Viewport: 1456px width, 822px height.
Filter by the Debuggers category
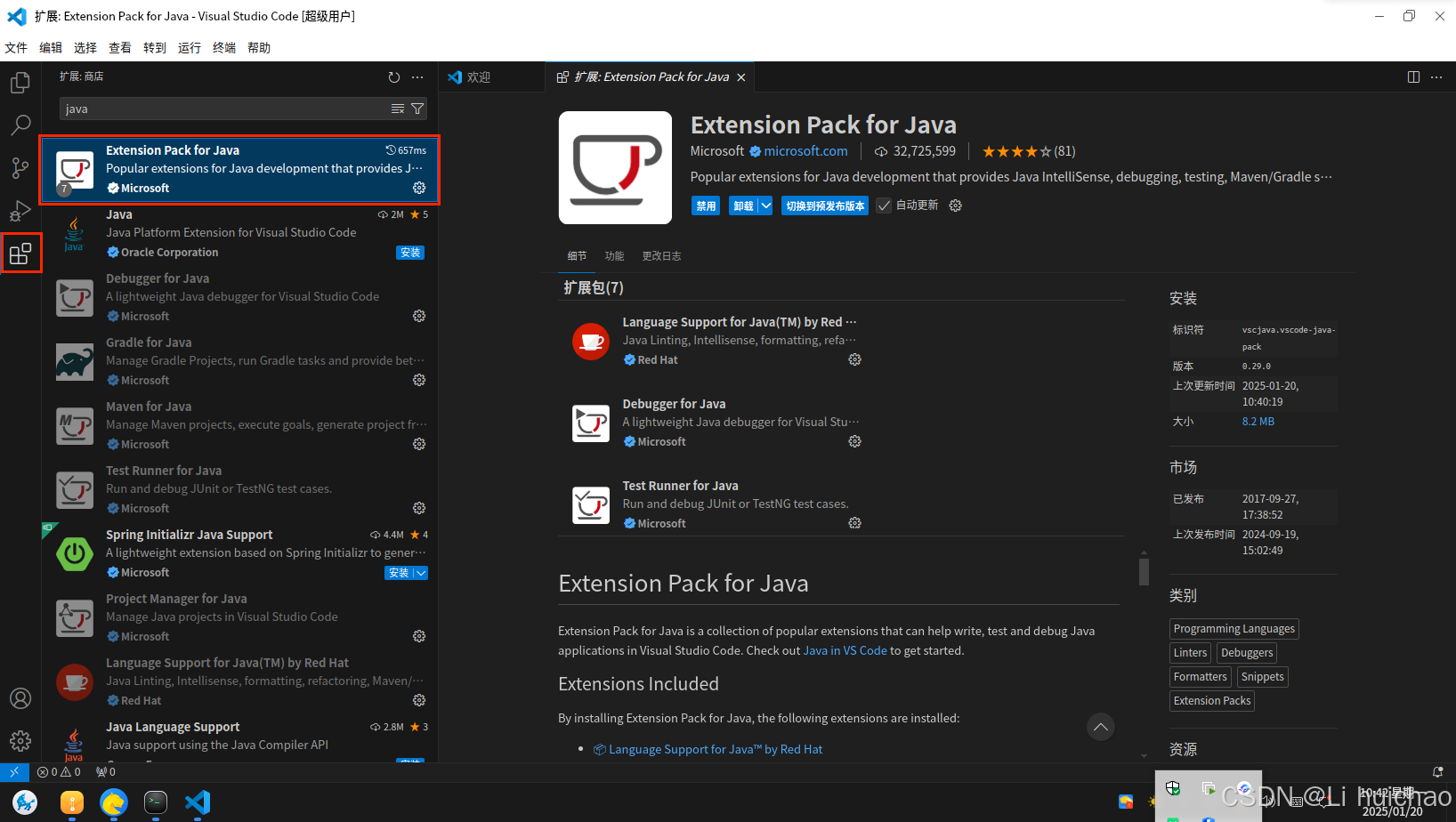(x=1247, y=653)
